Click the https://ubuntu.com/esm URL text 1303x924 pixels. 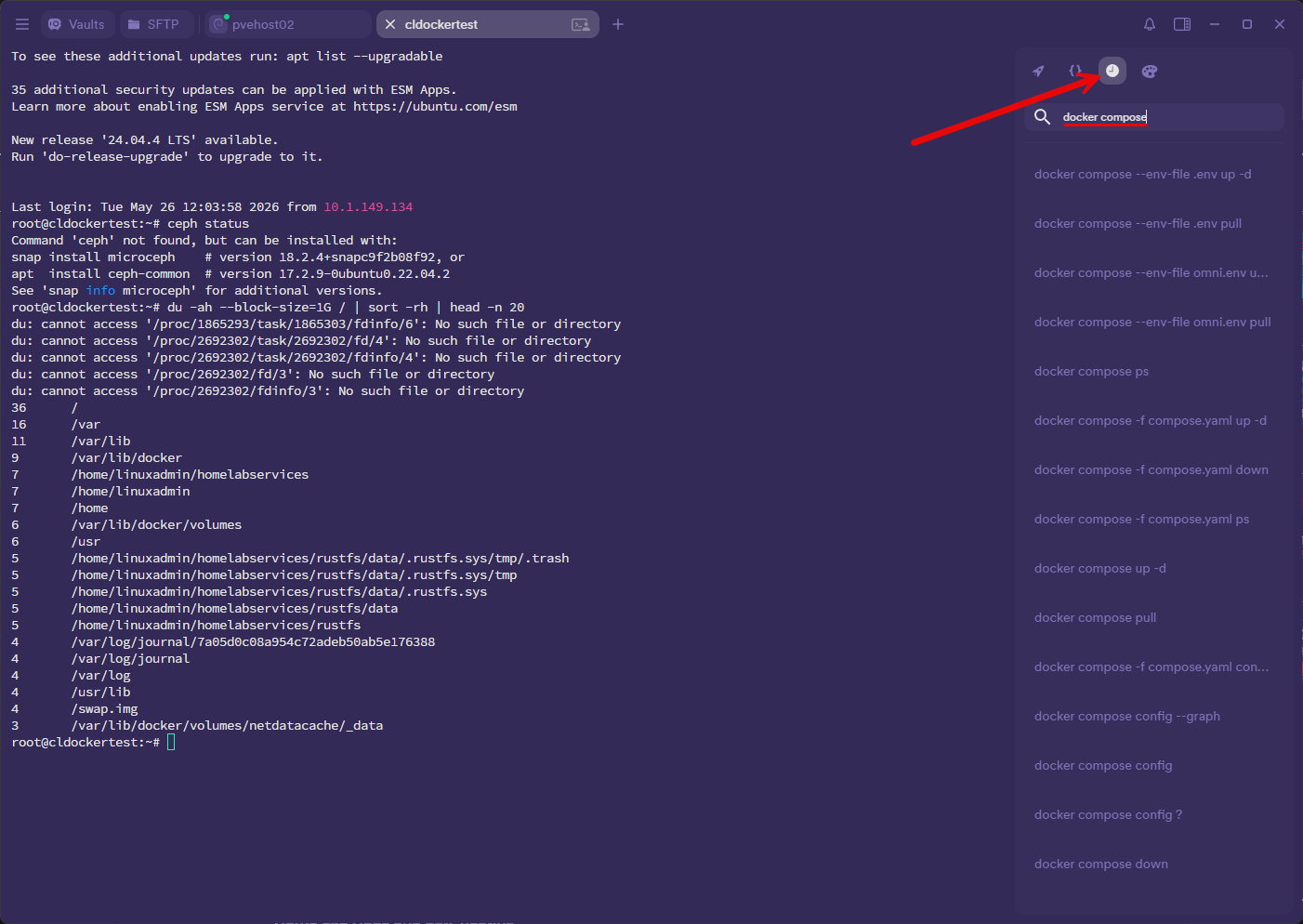[x=435, y=107]
